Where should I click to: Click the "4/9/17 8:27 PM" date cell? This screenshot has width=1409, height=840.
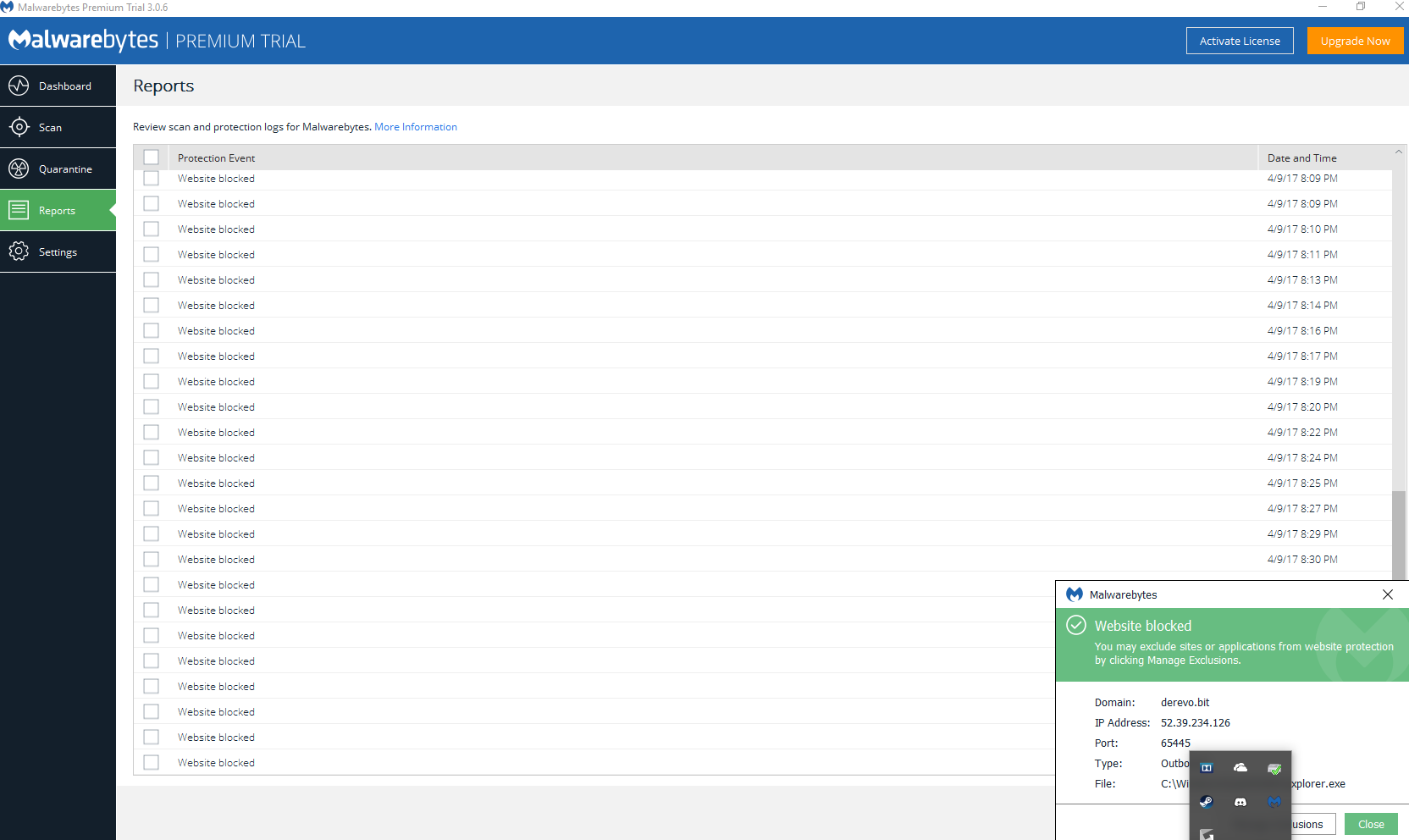click(x=1302, y=508)
